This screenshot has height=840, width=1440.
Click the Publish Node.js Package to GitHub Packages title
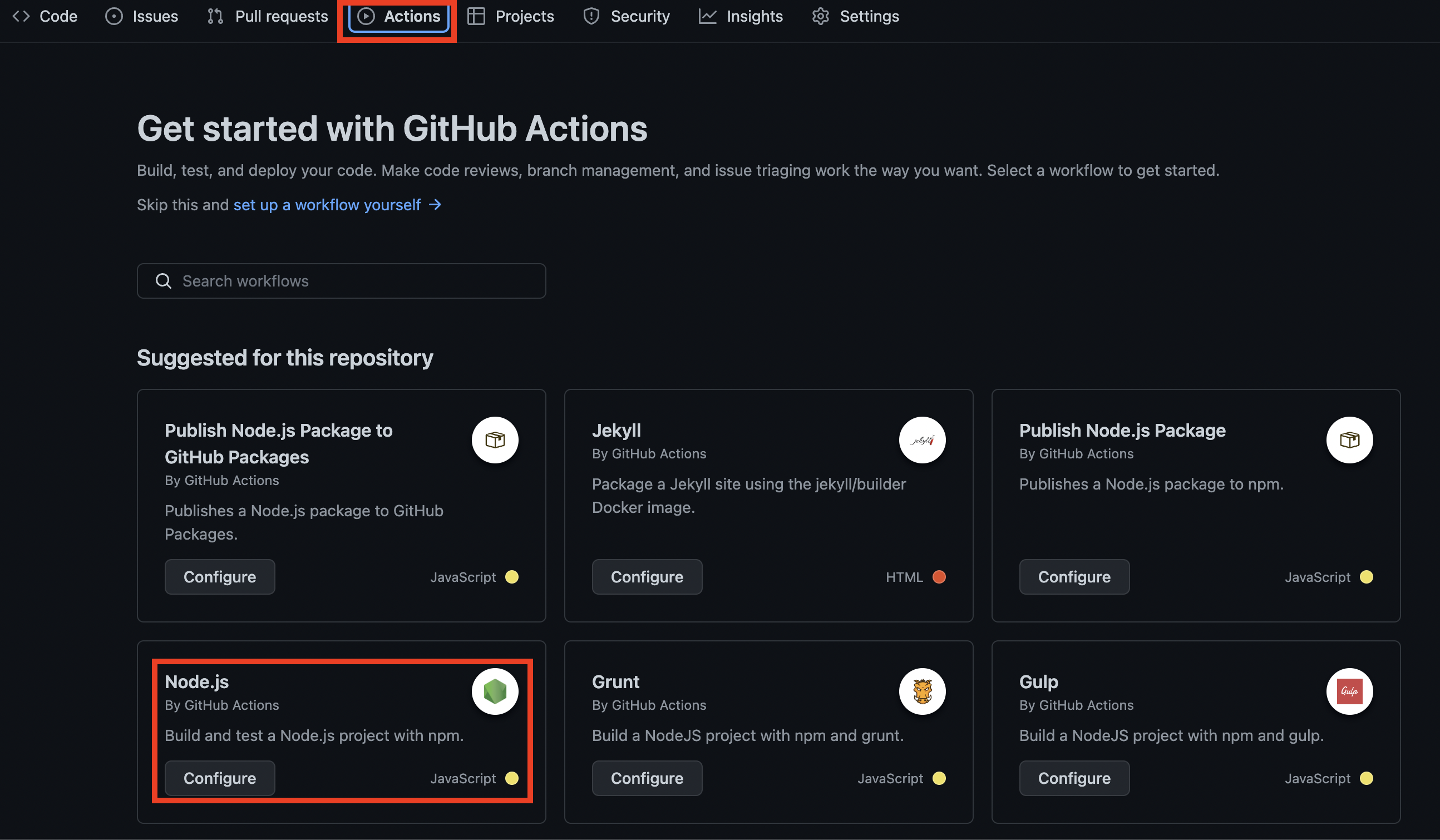click(278, 443)
